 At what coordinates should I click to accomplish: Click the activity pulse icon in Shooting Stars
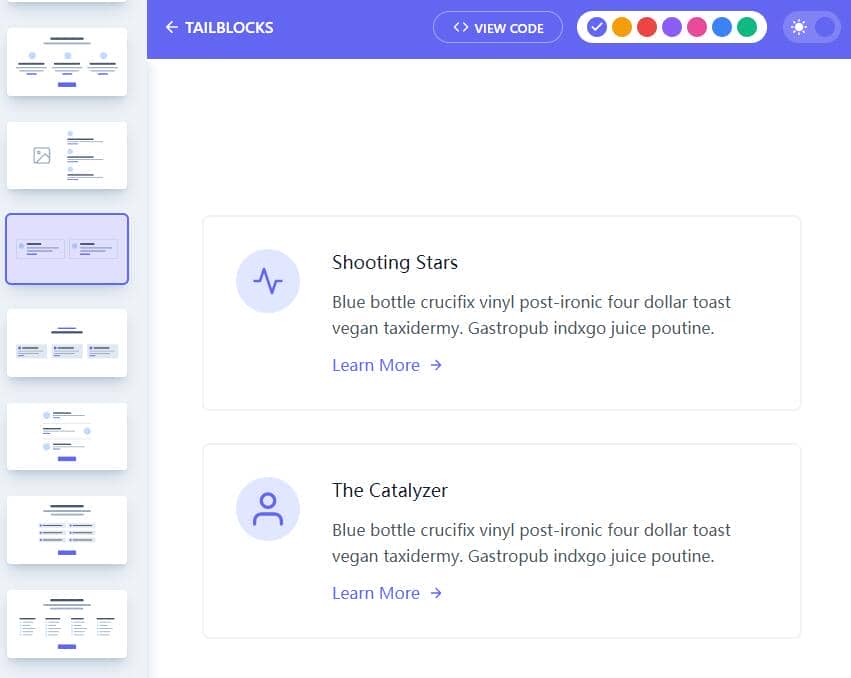pos(268,281)
